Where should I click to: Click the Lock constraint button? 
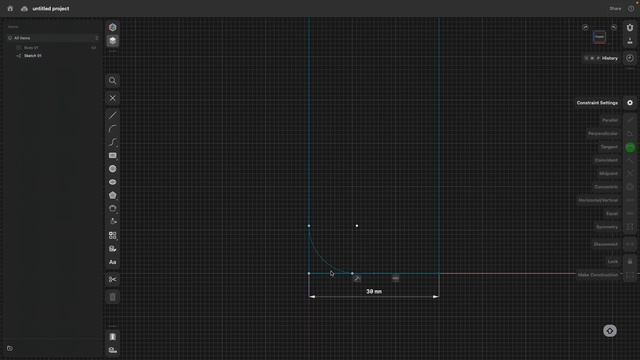[x=630, y=262]
